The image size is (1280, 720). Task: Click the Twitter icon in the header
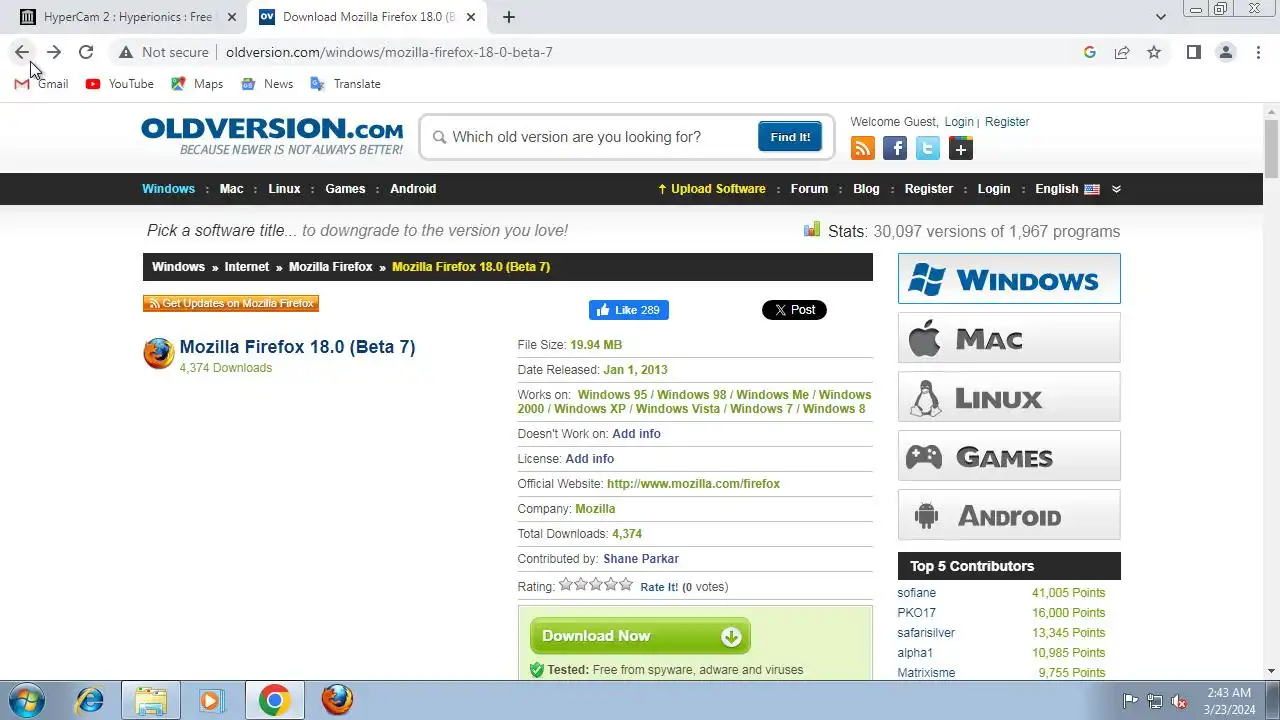928,149
